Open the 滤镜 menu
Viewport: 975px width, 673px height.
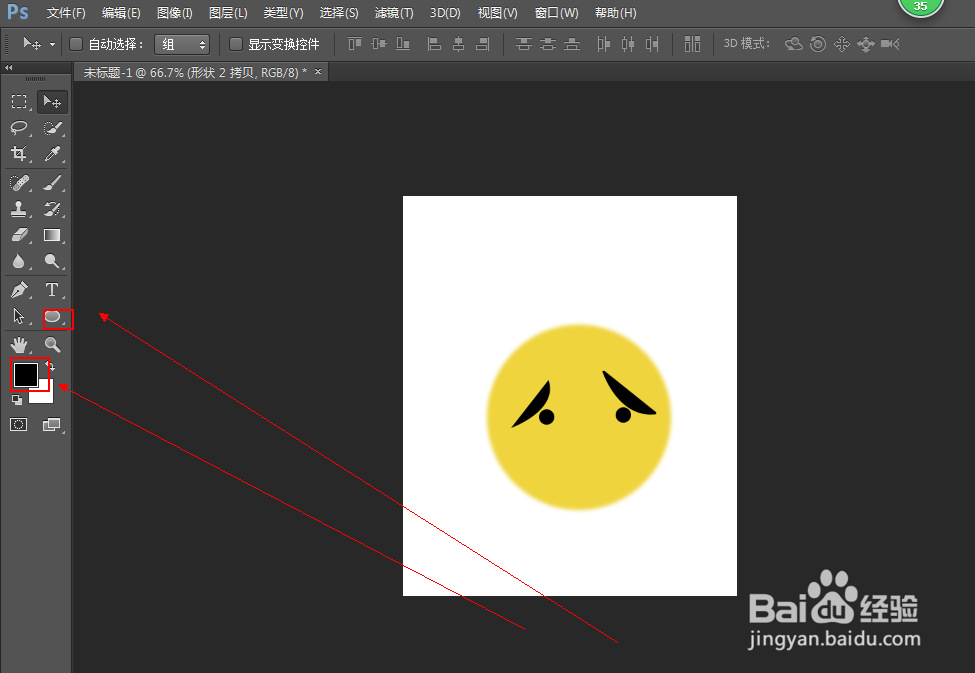[394, 13]
